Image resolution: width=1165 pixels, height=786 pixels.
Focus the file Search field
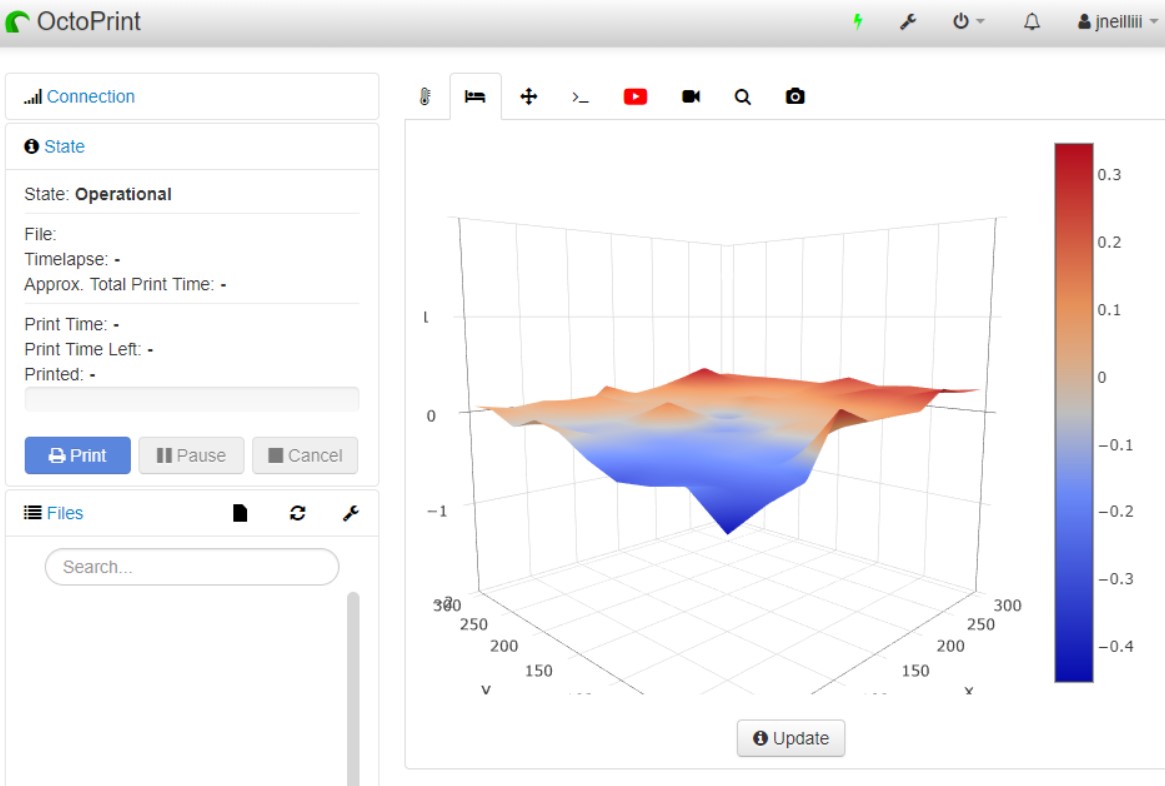(x=192, y=567)
